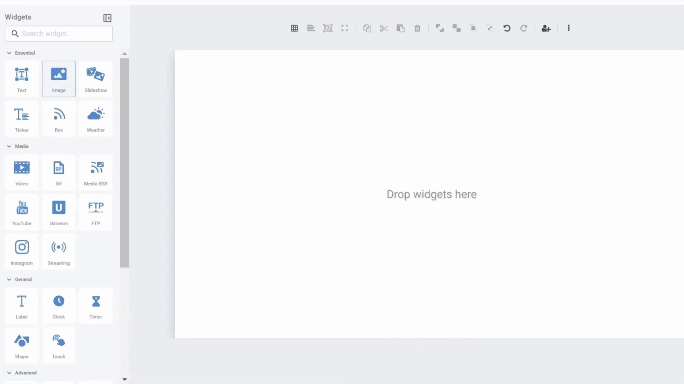Select the Slideshow widget
The width and height of the screenshot is (684, 384).
(x=96, y=79)
